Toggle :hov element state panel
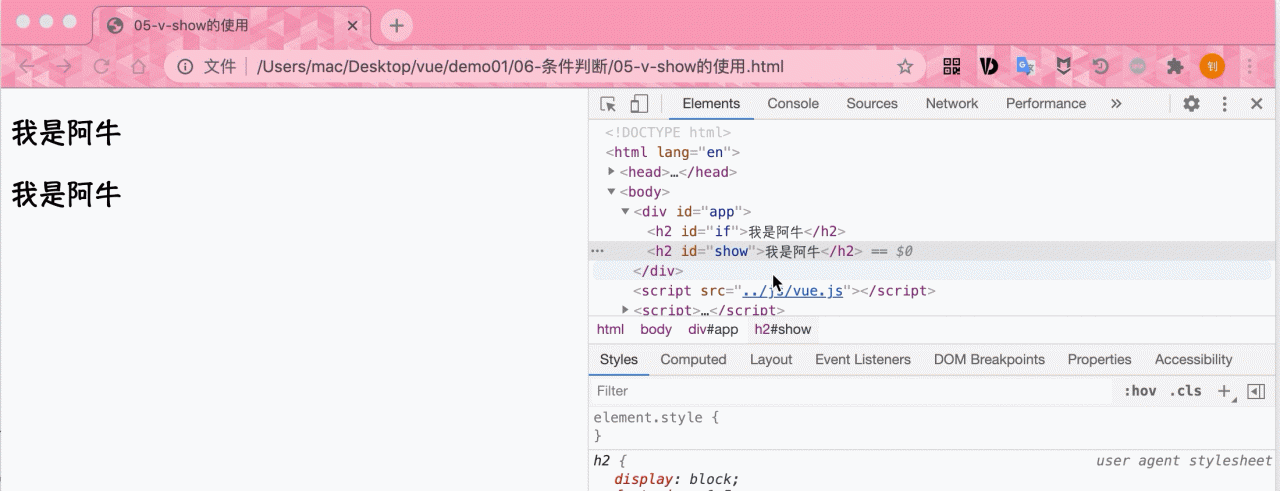 point(1140,391)
